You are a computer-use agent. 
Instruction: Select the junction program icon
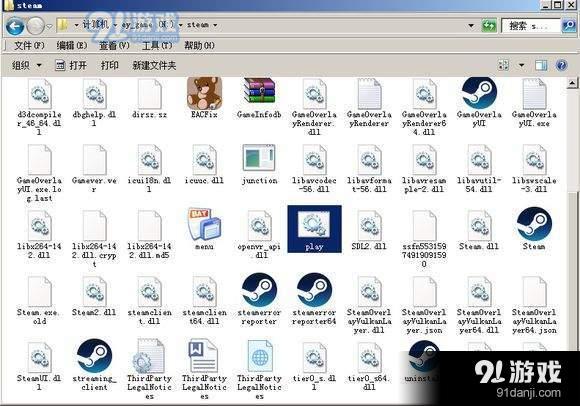point(259,158)
